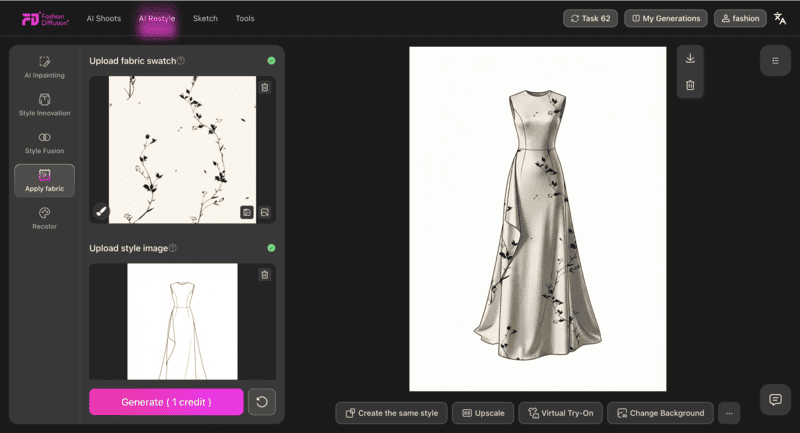Download the generated dress image
Screen dimensions: 800x433
pos(690,59)
